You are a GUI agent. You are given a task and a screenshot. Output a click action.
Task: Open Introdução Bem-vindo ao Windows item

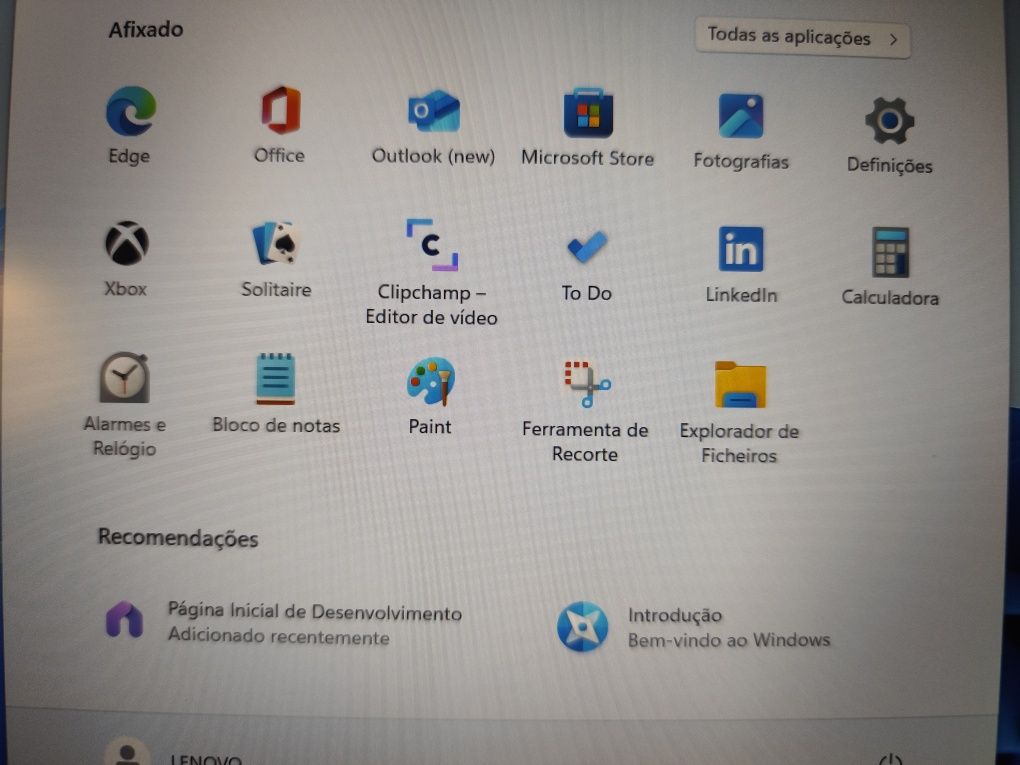click(x=693, y=627)
